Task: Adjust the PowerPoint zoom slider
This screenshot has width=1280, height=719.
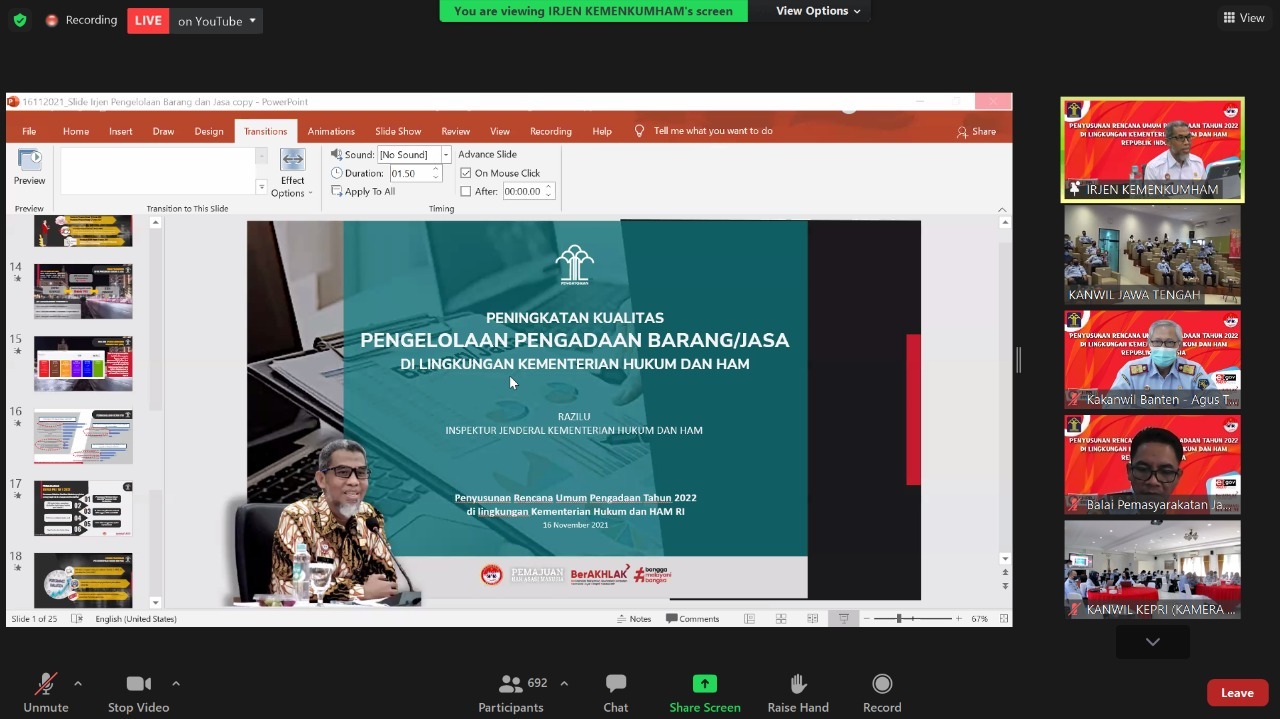Action: point(899,619)
